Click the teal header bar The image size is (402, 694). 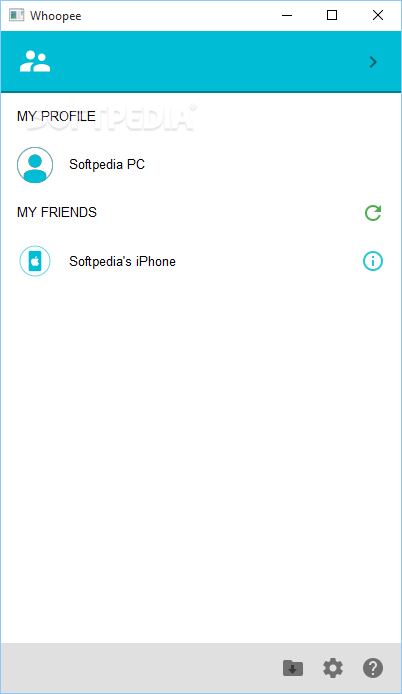coord(201,62)
